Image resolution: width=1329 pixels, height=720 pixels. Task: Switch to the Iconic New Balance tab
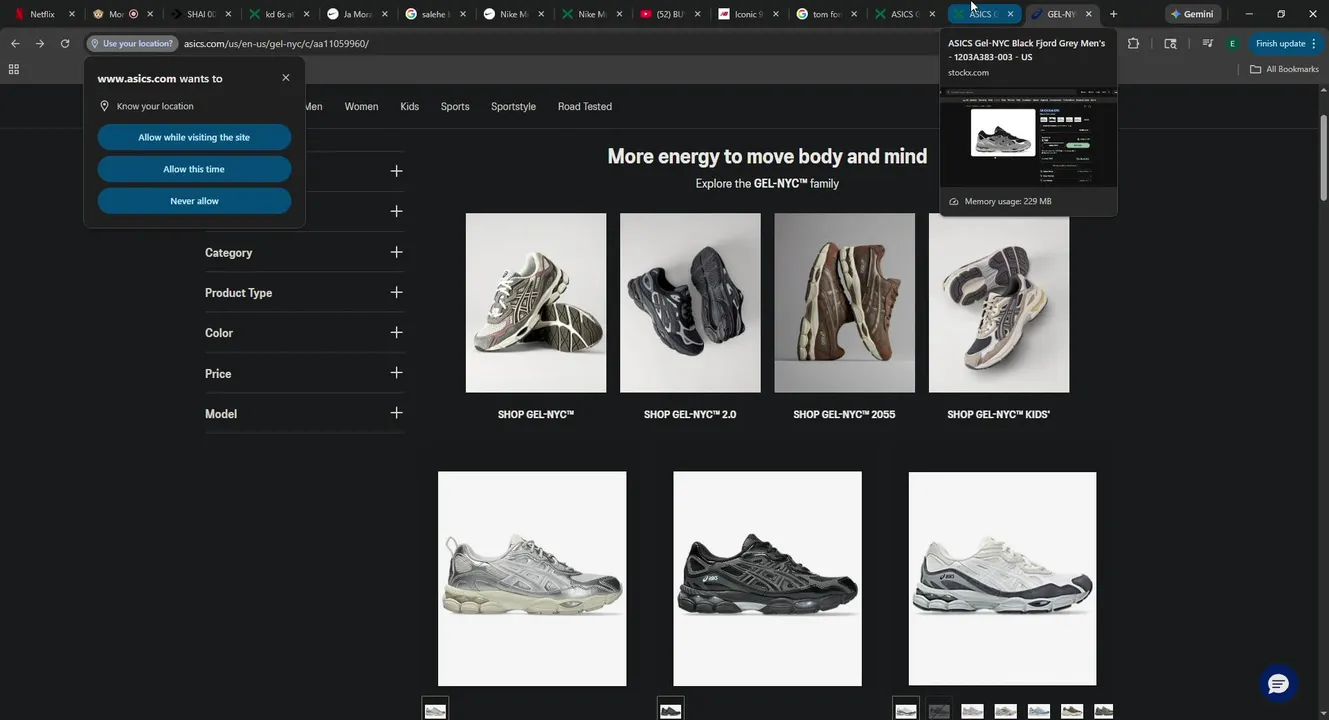click(747, 14)
